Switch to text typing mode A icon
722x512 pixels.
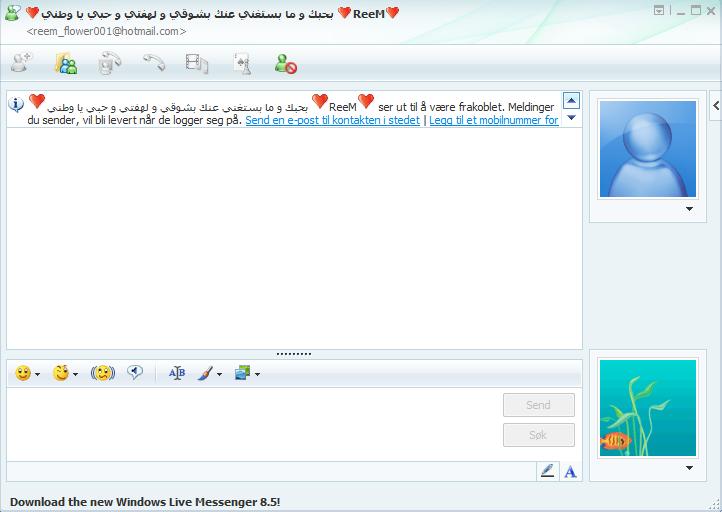(571, 471)
